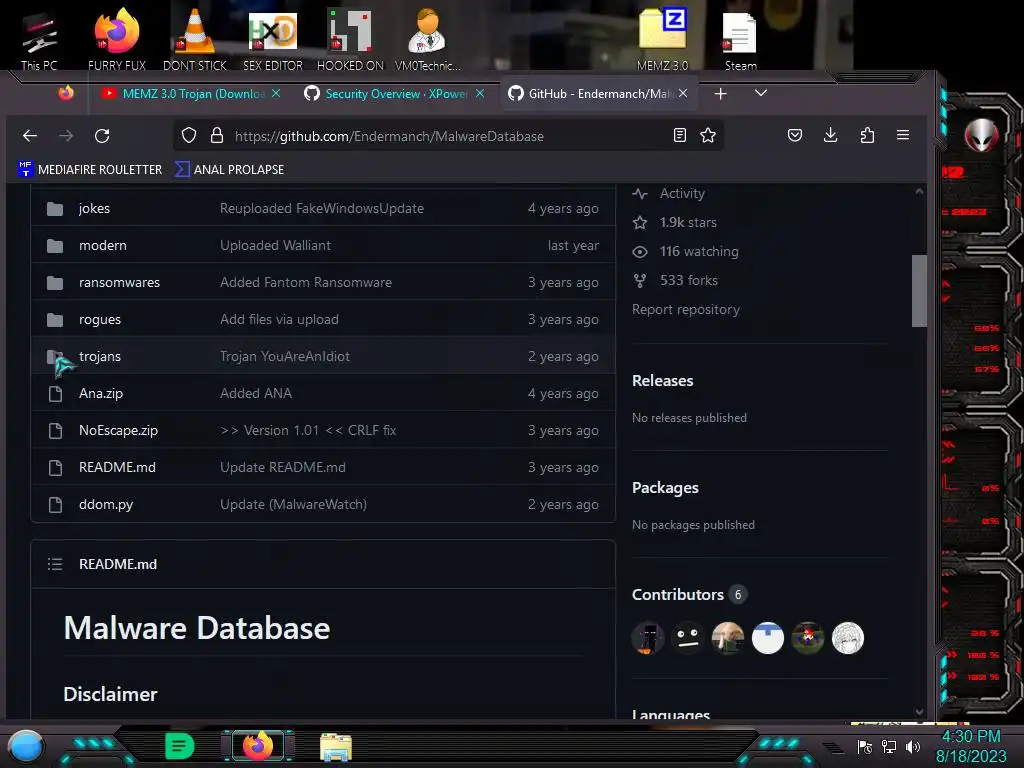Click the page vertical scrollbar thumb
The width and height of the screenshot is (1024, 768).
(x=919, y=291)
